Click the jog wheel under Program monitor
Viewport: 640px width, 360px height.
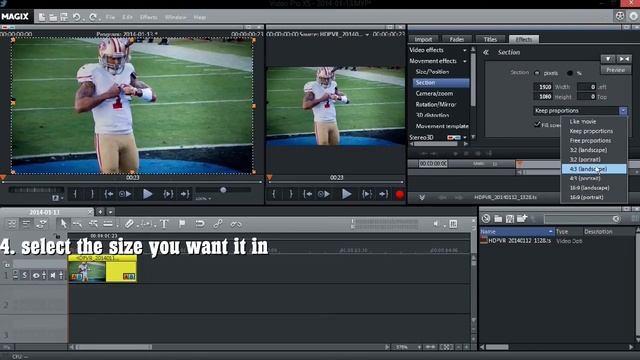36,190
